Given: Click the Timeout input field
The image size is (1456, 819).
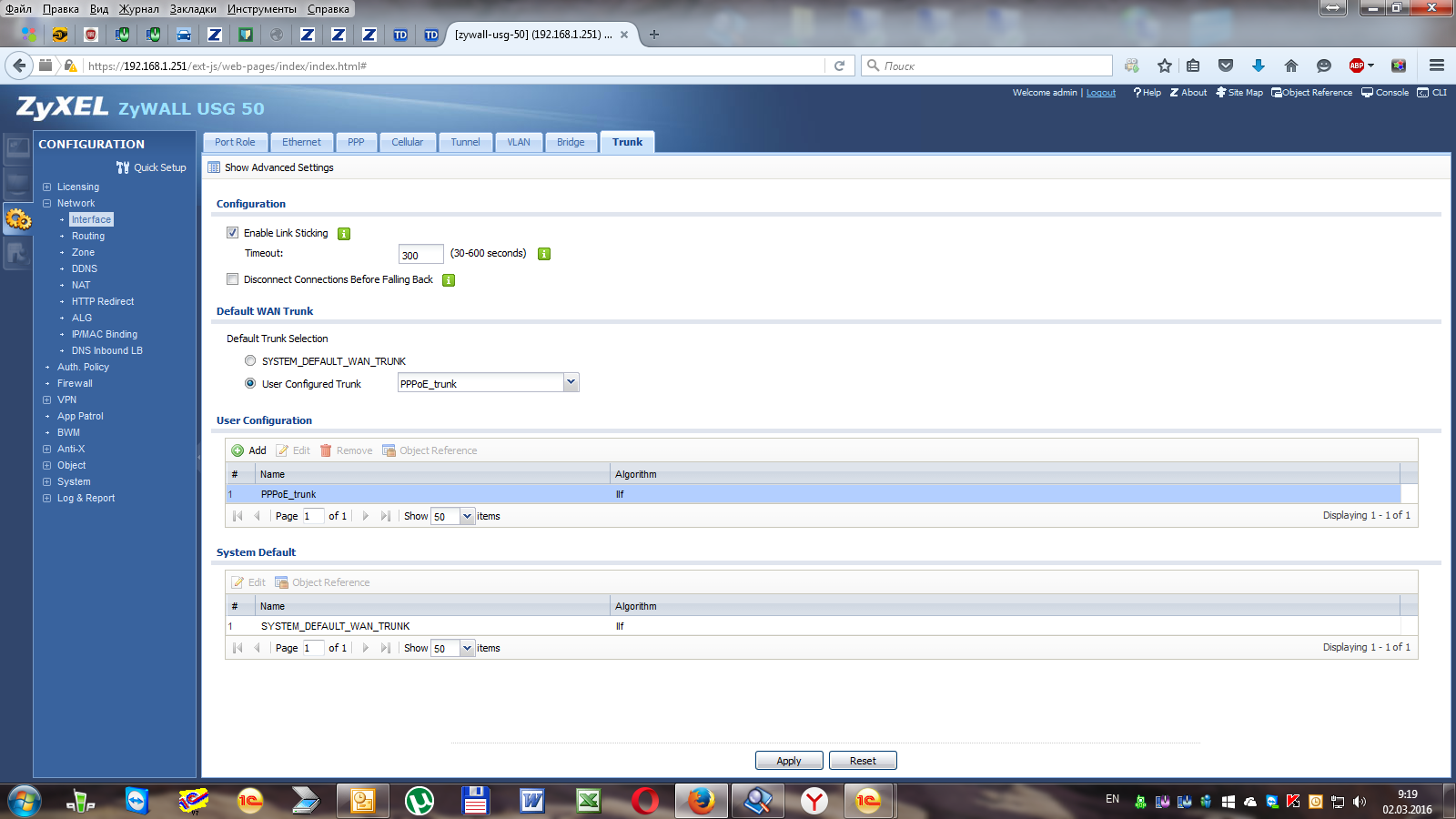Looking at the screenshot, I should tap(420, 255).
